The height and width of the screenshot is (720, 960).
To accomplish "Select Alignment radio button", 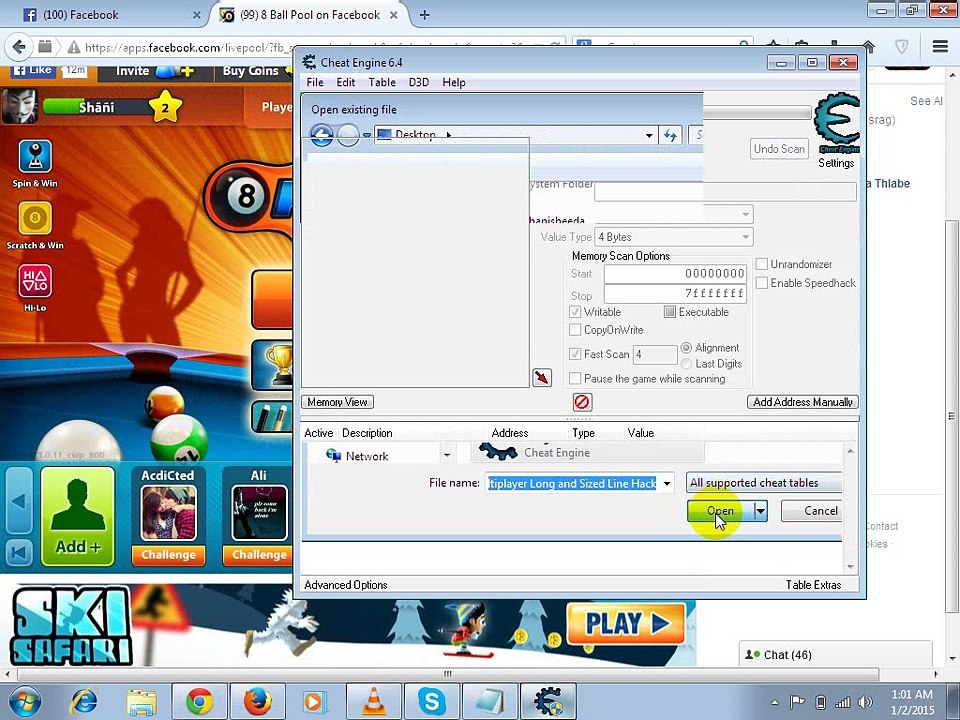I will coord(686,348).
